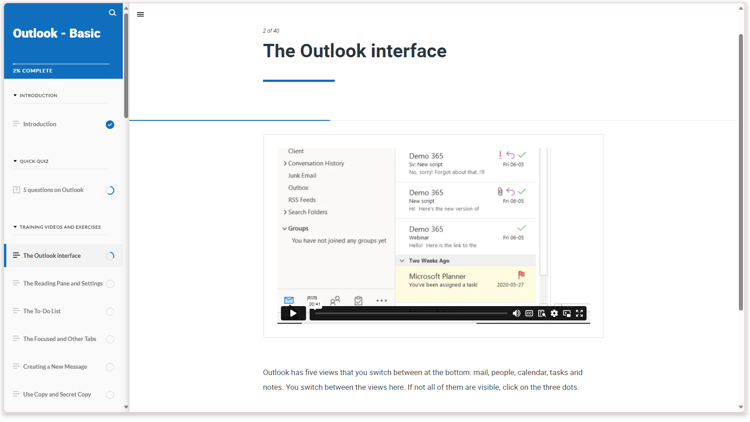Viewport: 750px width, 422px height.
Task: Open video settings gear
Action: [554, 314]
